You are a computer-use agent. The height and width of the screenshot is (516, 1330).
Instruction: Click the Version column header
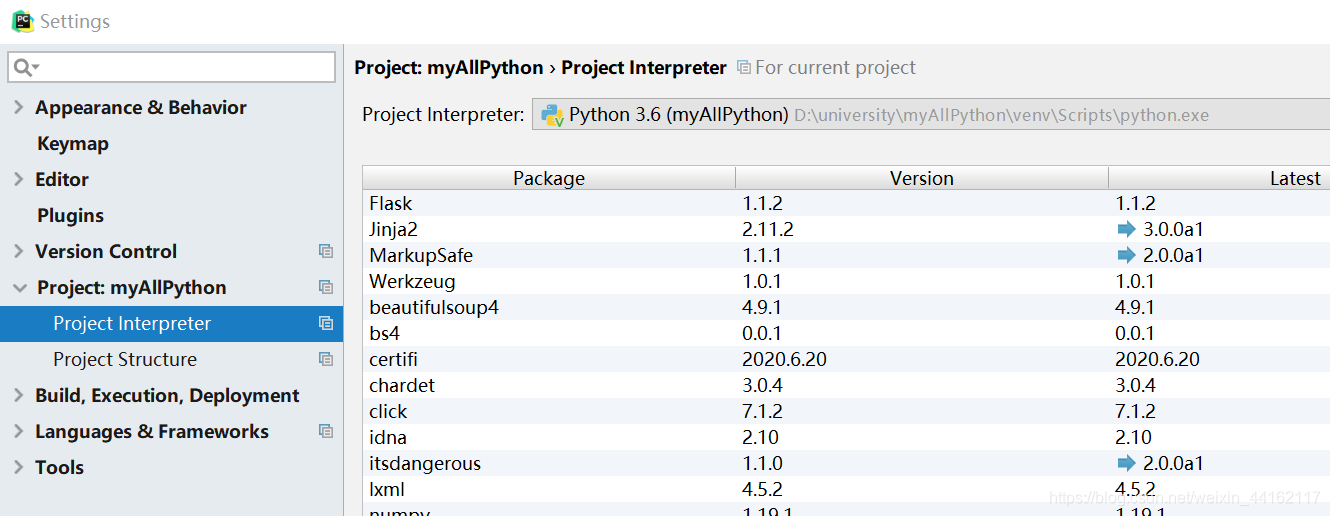coord(921,178)
